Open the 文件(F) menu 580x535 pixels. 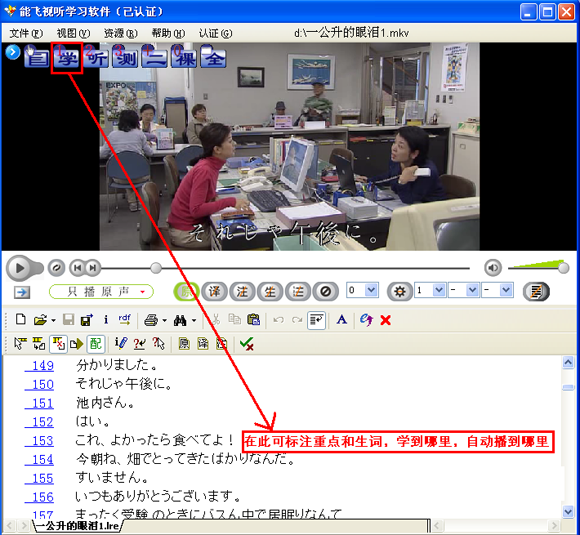[26, 33]
